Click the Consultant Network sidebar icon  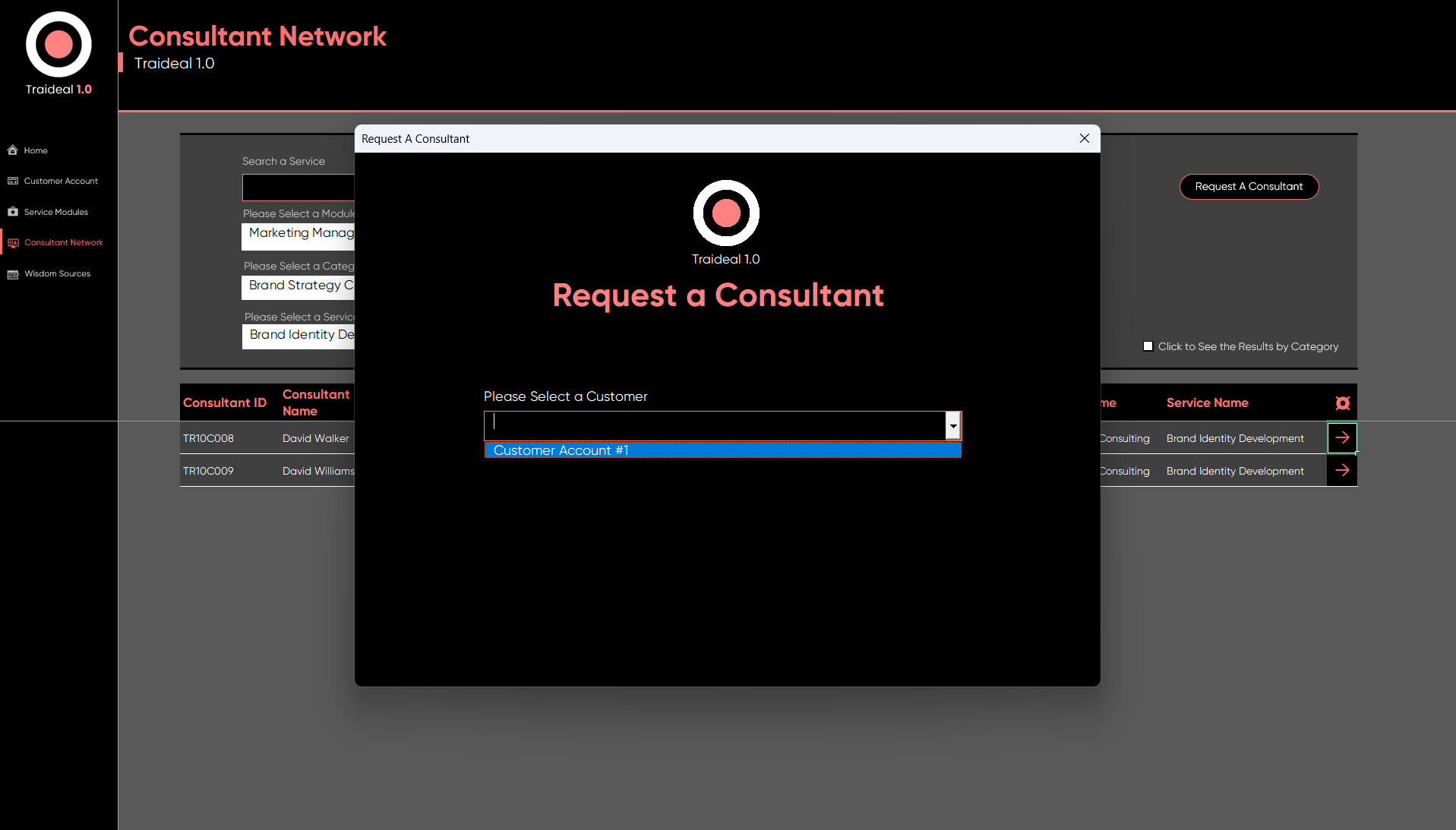[x=13, y=243]
